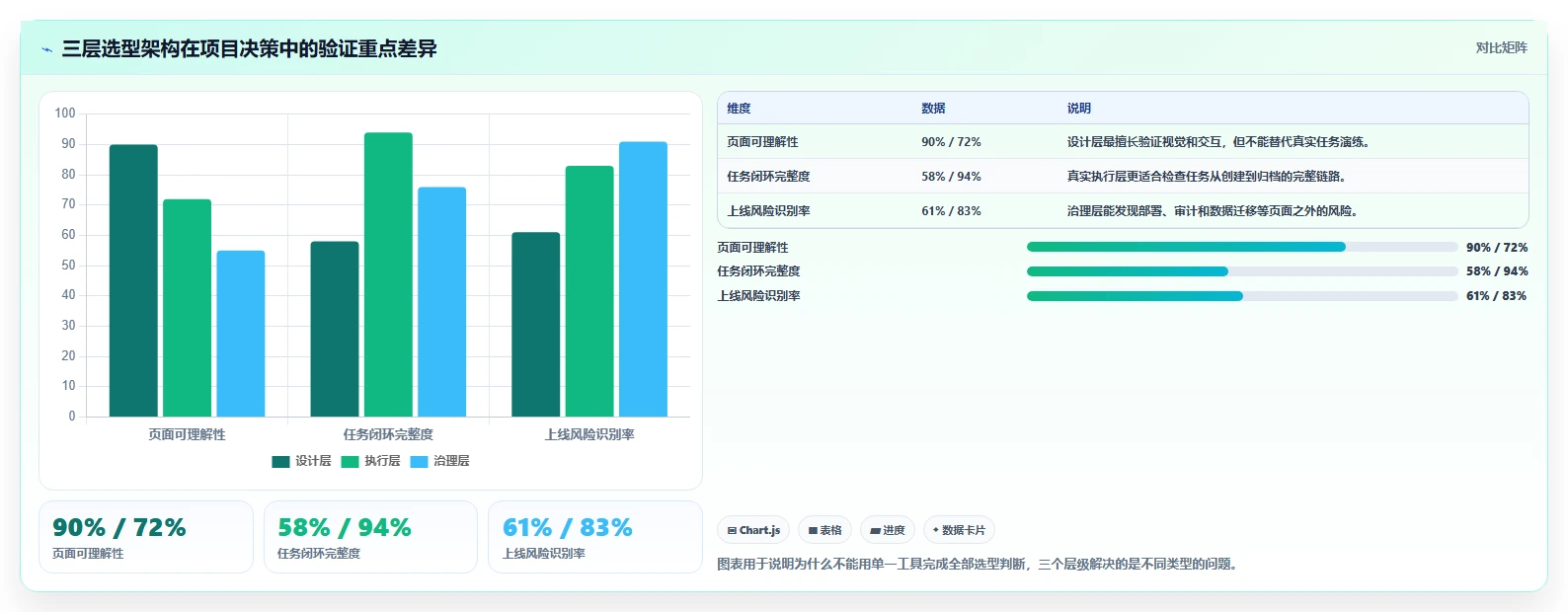
Task: Click the 任务闭环完整度 progress bar
Action: coord(1242,271)
